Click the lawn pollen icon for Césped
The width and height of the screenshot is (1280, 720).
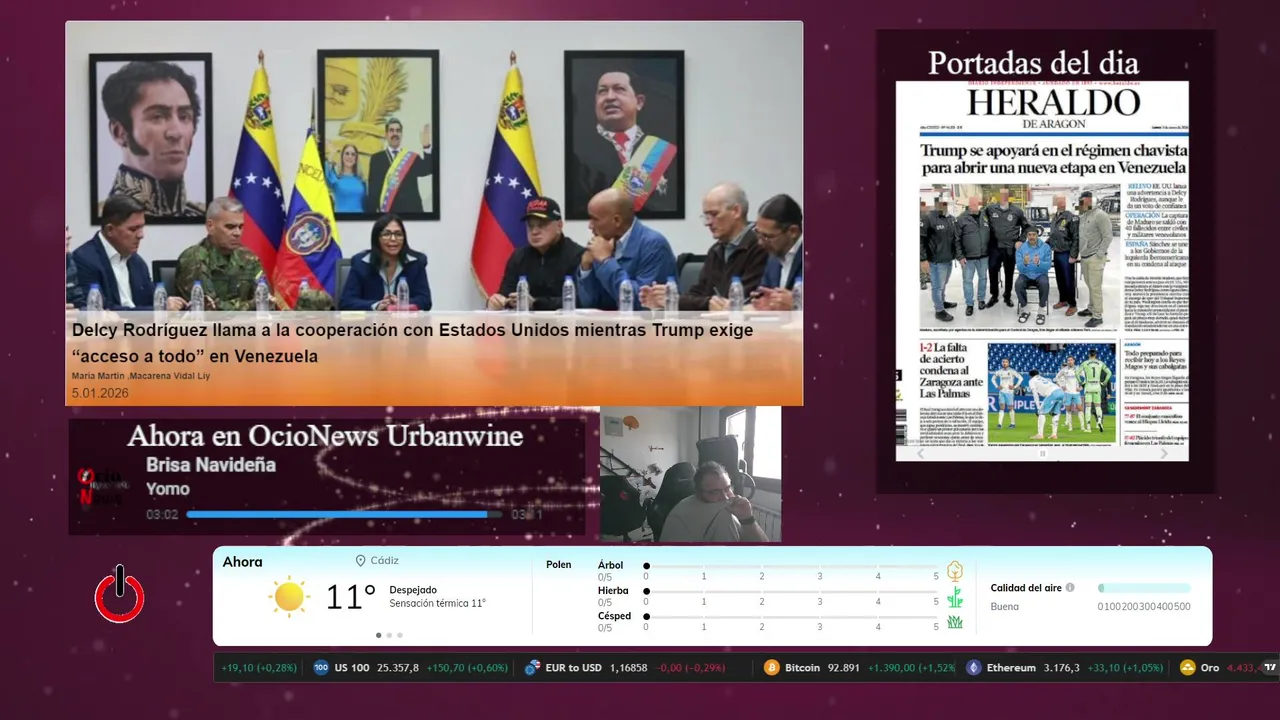(x=955, y=622)
